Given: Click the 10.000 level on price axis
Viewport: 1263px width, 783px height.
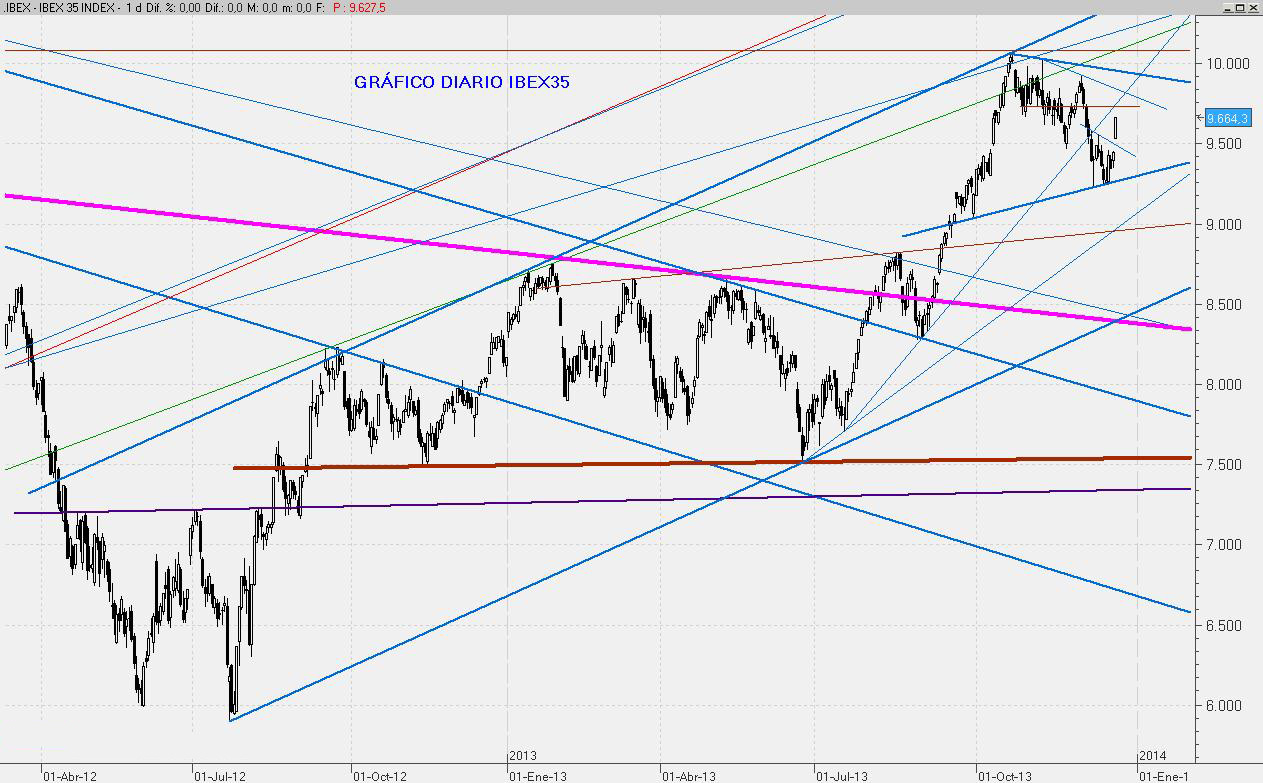Looking at the screenshot, I should pyautogui.click(x=1229, y=64).
